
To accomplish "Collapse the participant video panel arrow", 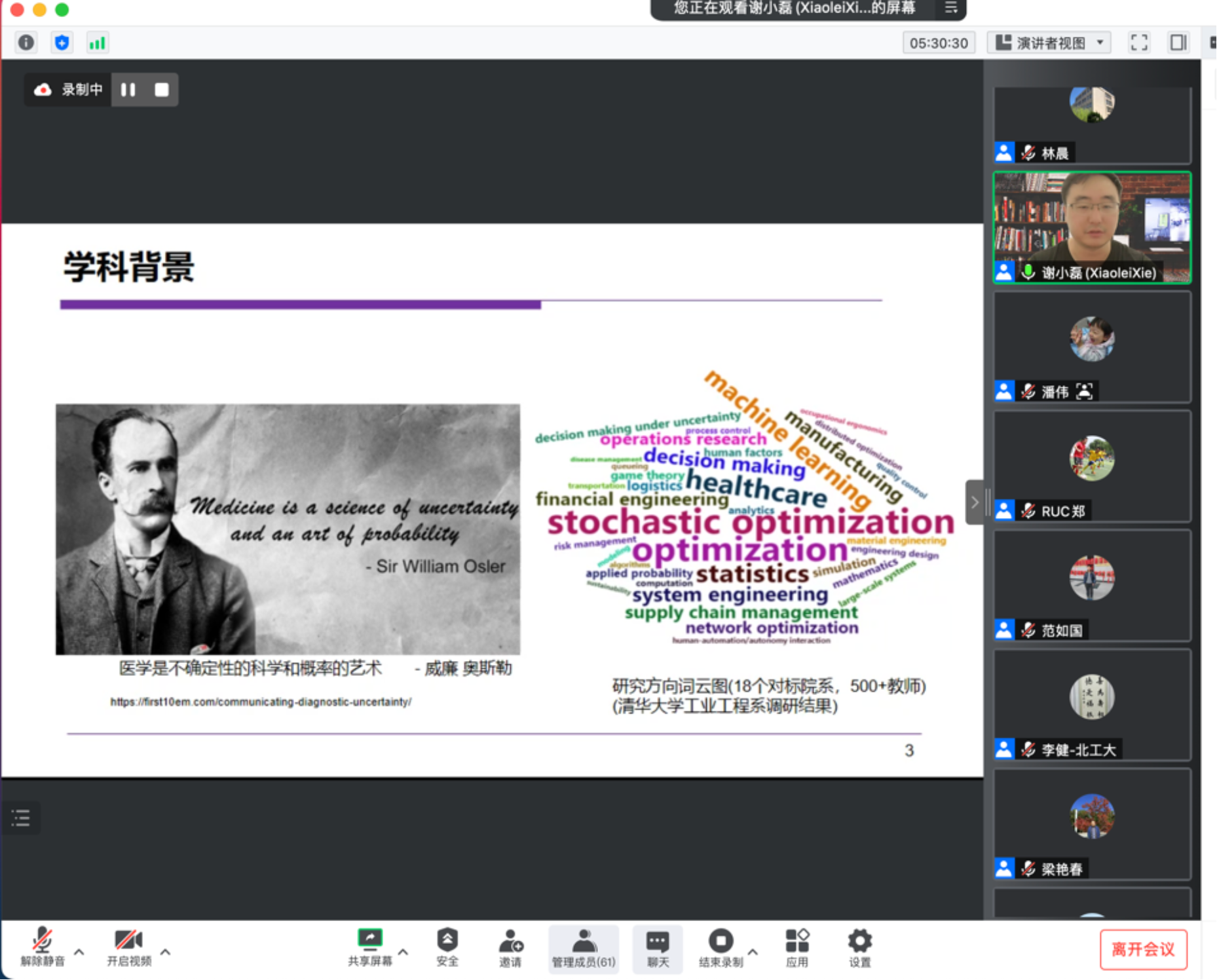I will (x=974, y=502).
